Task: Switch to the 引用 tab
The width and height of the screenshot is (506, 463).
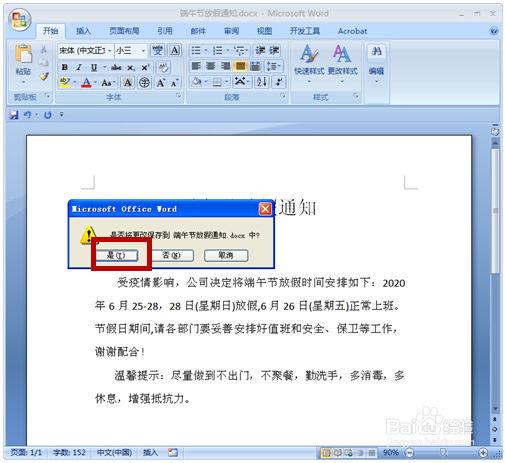Action: click(x=165, y=31)
